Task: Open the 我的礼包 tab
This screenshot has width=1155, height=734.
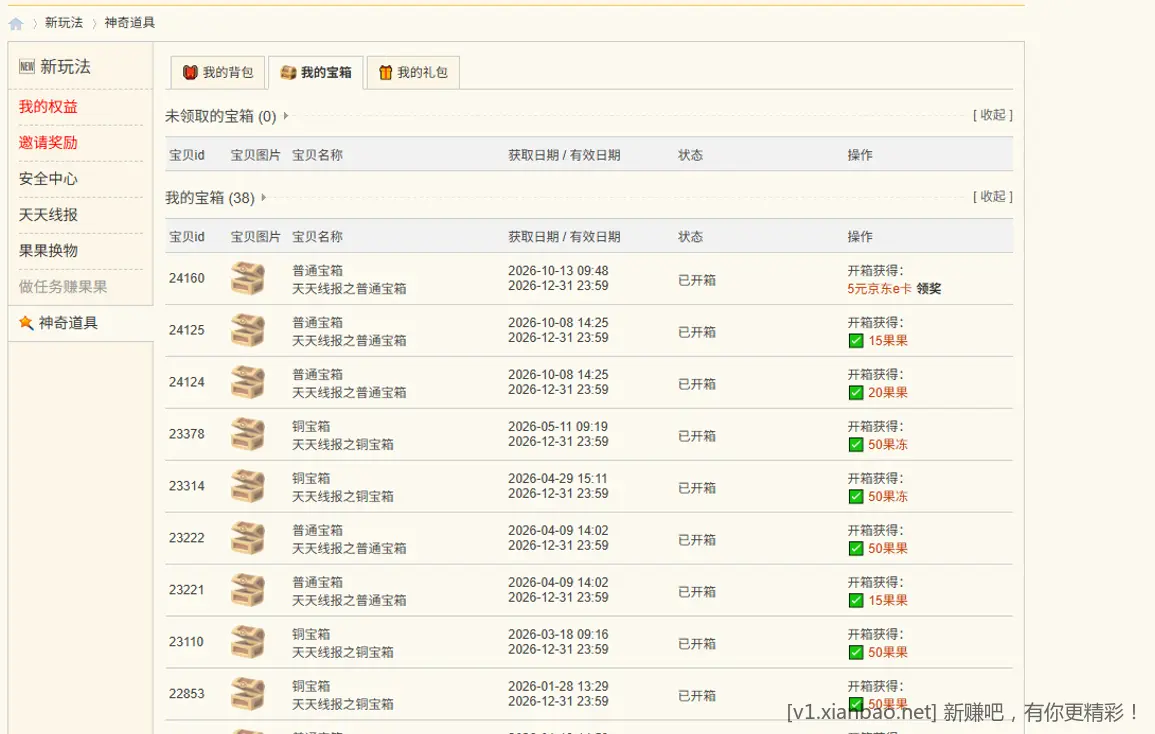Action: pos(413,72)
